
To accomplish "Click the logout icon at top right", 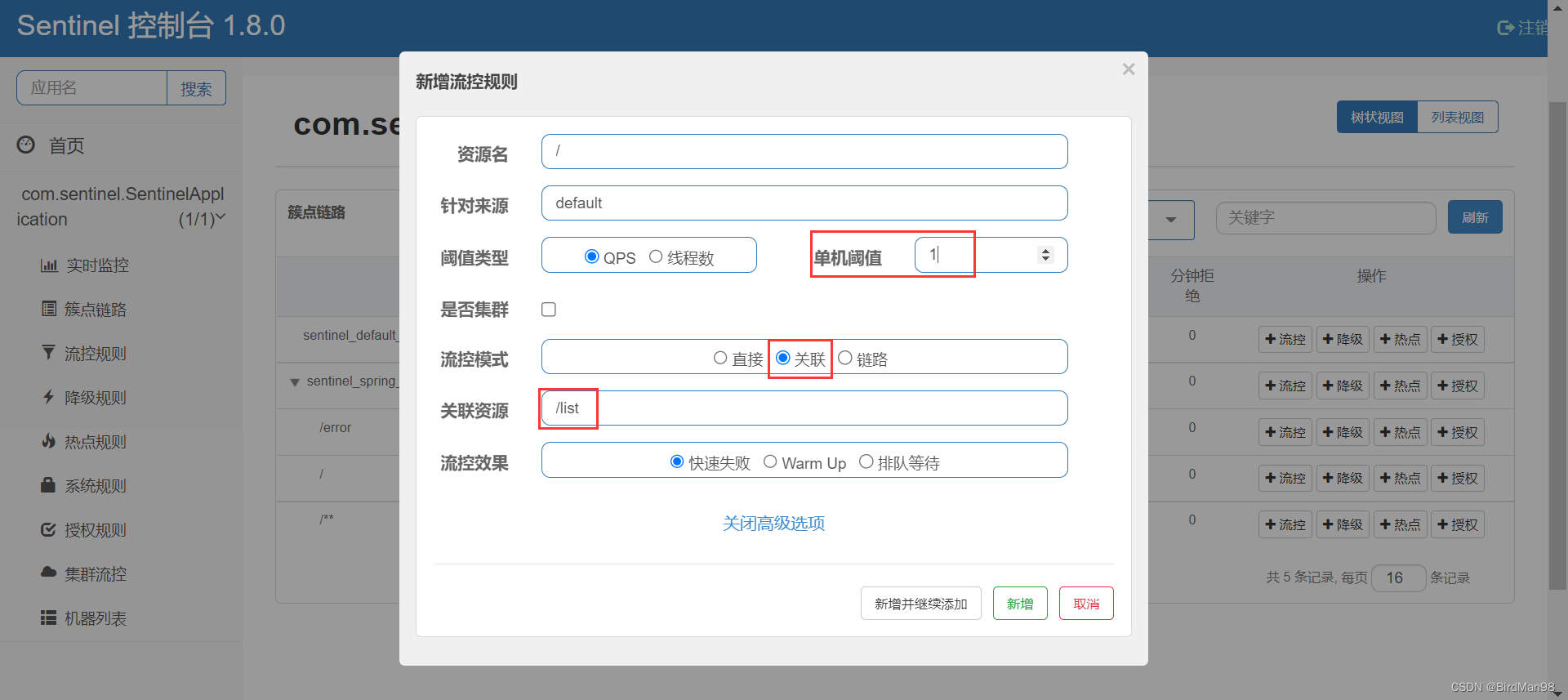I will (x=1505, y=28).
